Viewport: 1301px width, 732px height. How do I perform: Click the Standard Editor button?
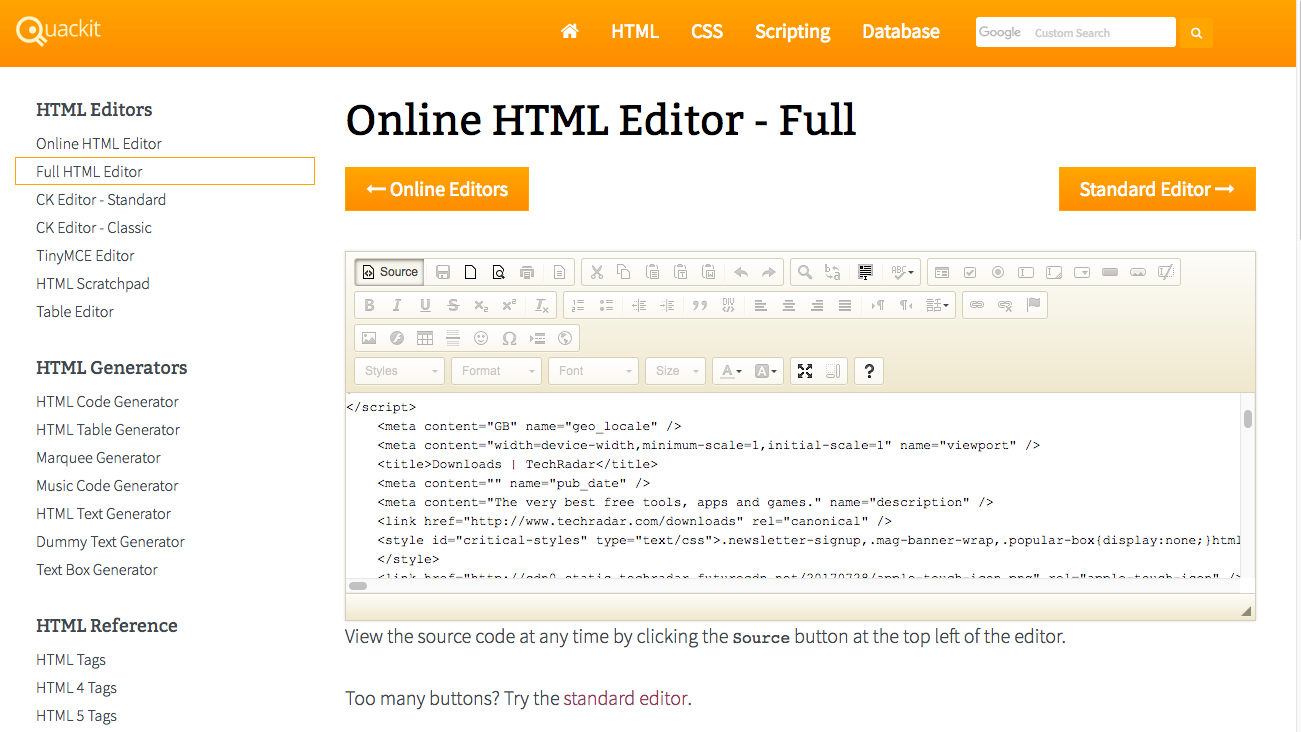(1157, 189)
